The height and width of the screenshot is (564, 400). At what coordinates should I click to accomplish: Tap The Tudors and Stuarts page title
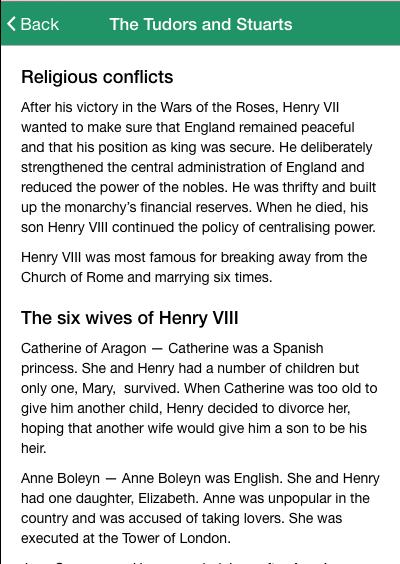(x=201, y=24)
